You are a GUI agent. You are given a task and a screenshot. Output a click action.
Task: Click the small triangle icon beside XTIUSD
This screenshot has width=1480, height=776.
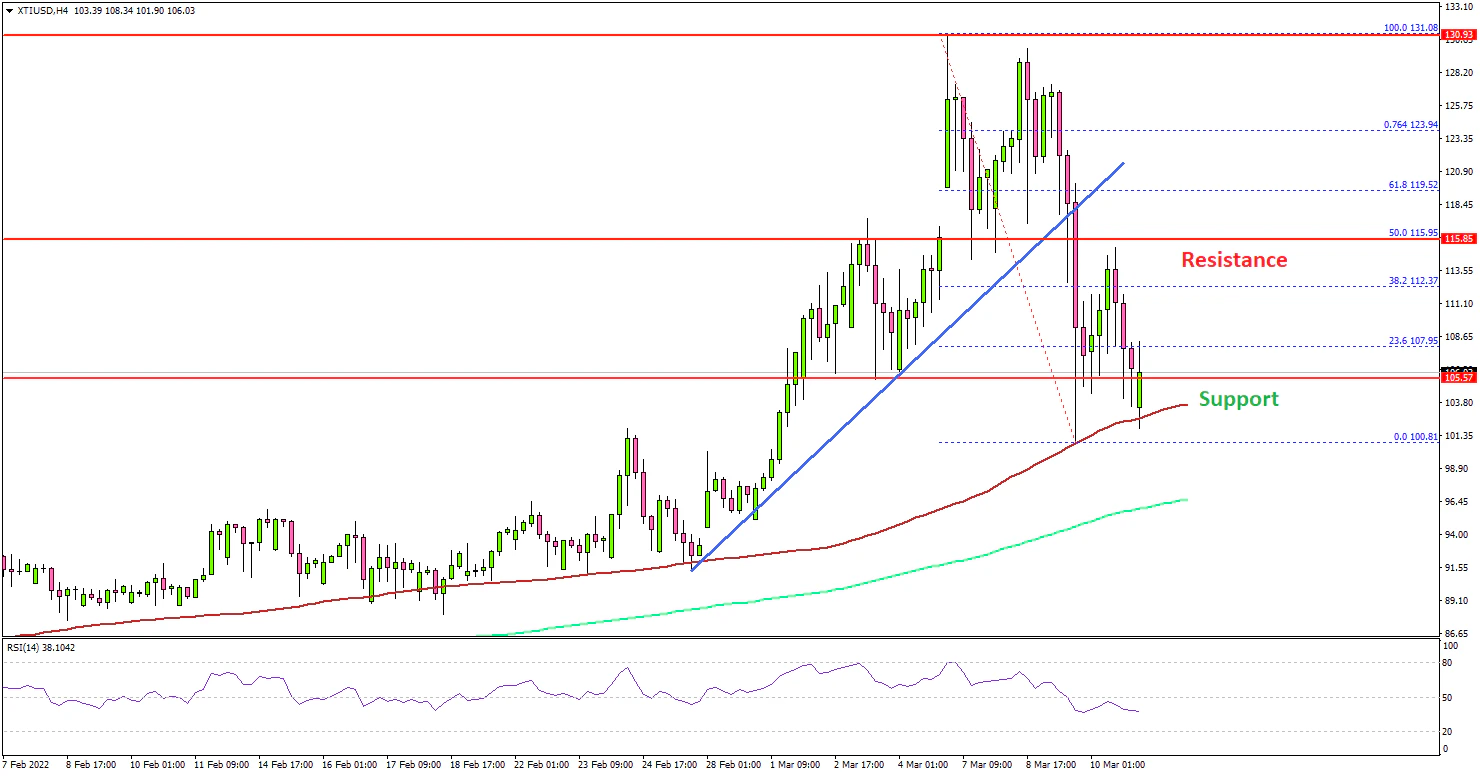(8, 10)
